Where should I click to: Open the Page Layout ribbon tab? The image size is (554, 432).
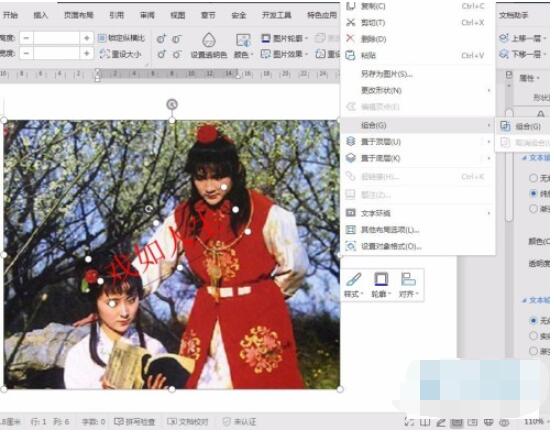pos(78,15)
